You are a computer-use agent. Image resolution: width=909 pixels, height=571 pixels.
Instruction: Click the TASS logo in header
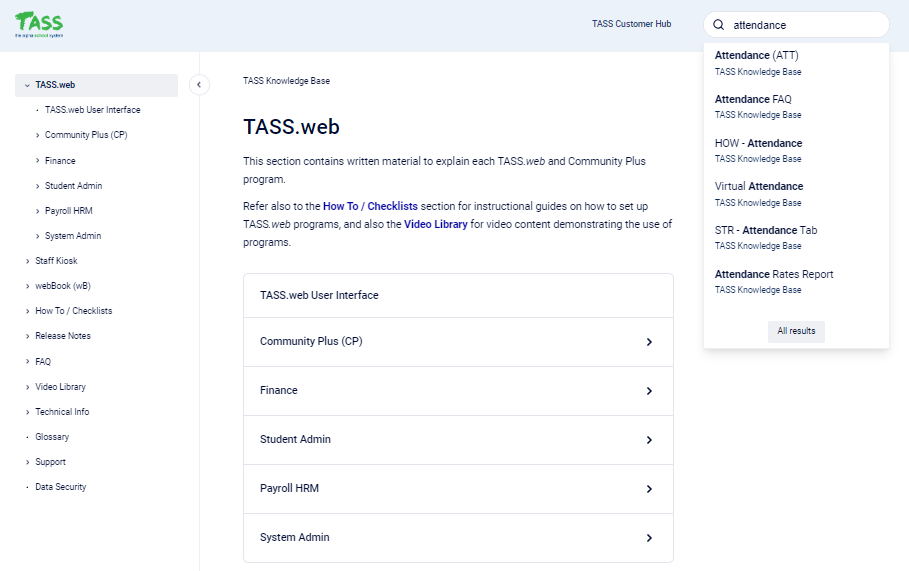pos(39,23)
